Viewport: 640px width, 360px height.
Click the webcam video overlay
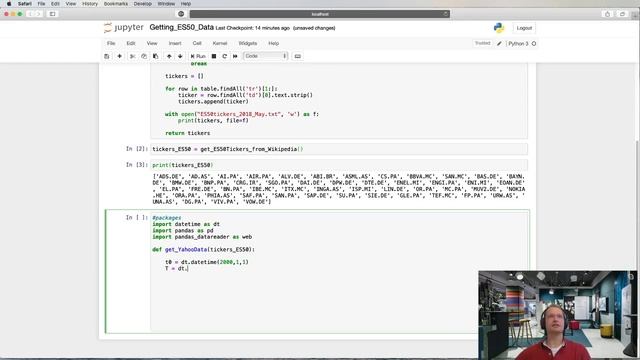tap(558, 315)
